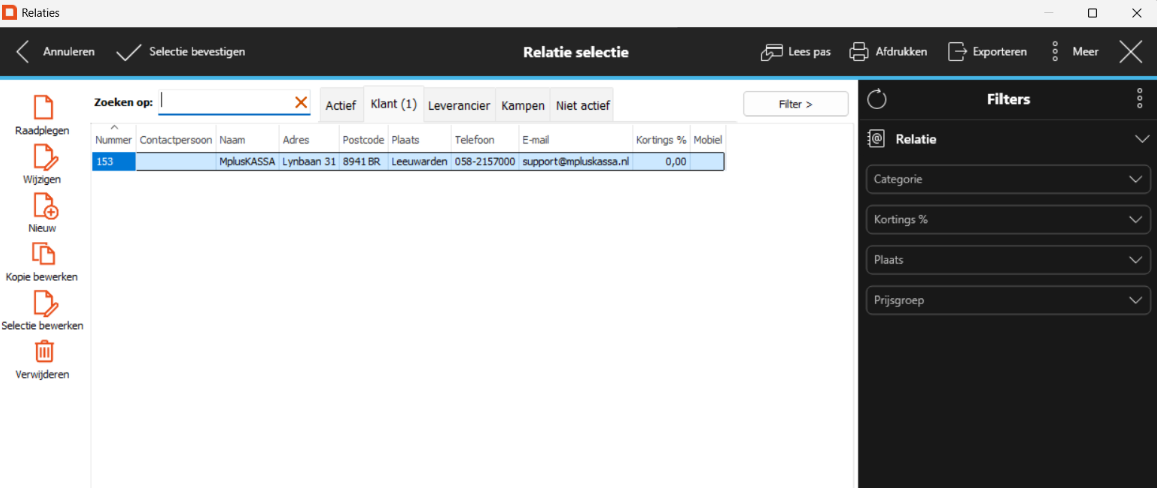Confirm selection with Selectie bevestigen
Image resolution: width=1157 pixels, height=488 pixels.
[x=181, y=52]
